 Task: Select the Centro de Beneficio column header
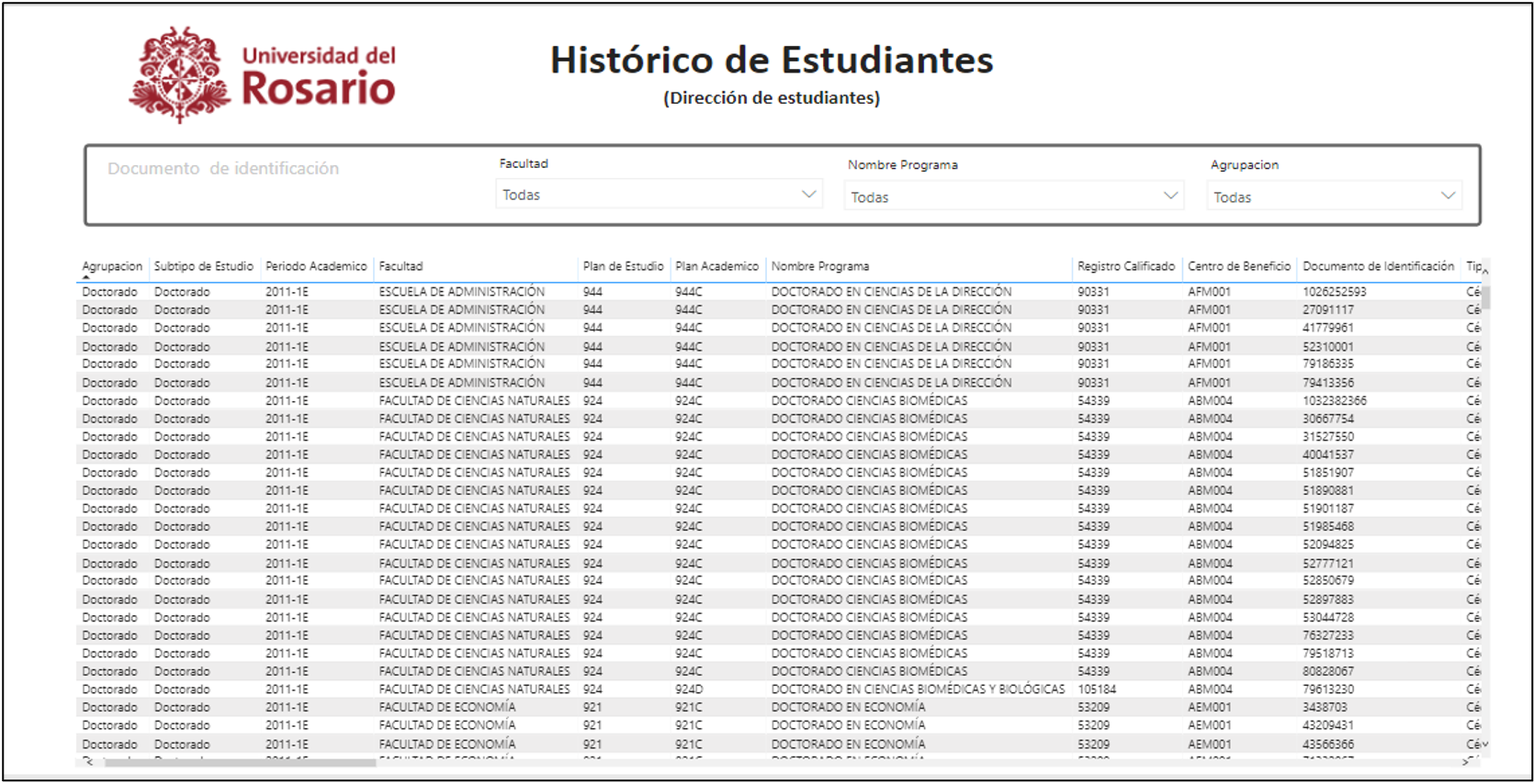click(x=1238, y=266)
